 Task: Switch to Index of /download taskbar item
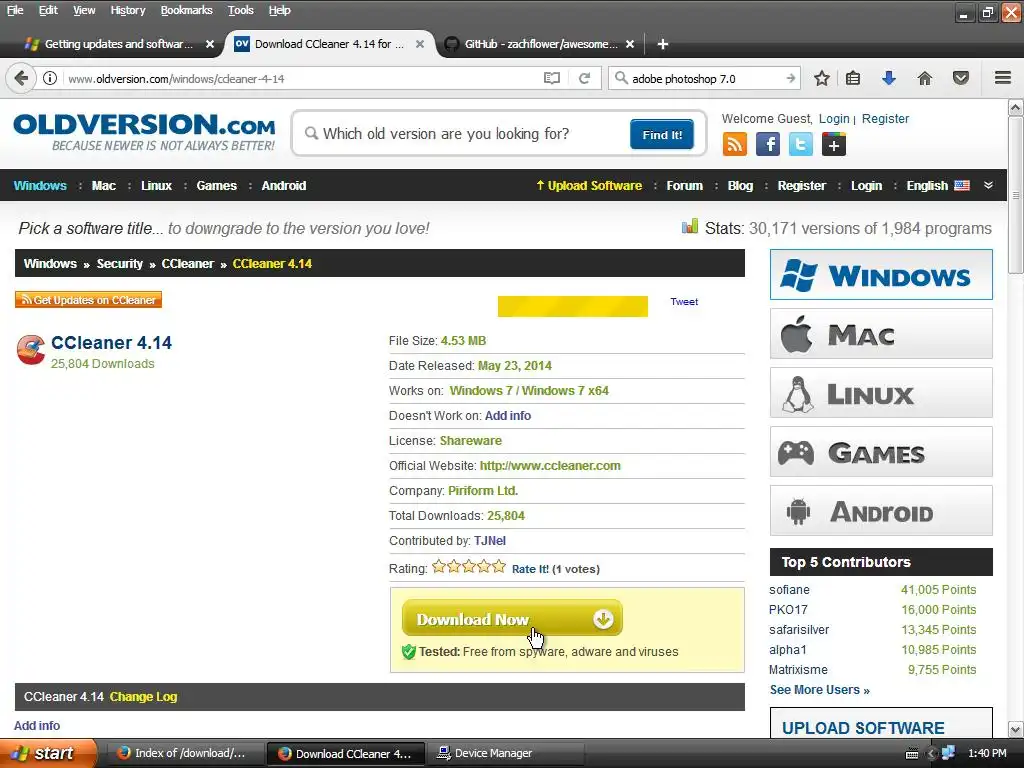coord(185,753)
